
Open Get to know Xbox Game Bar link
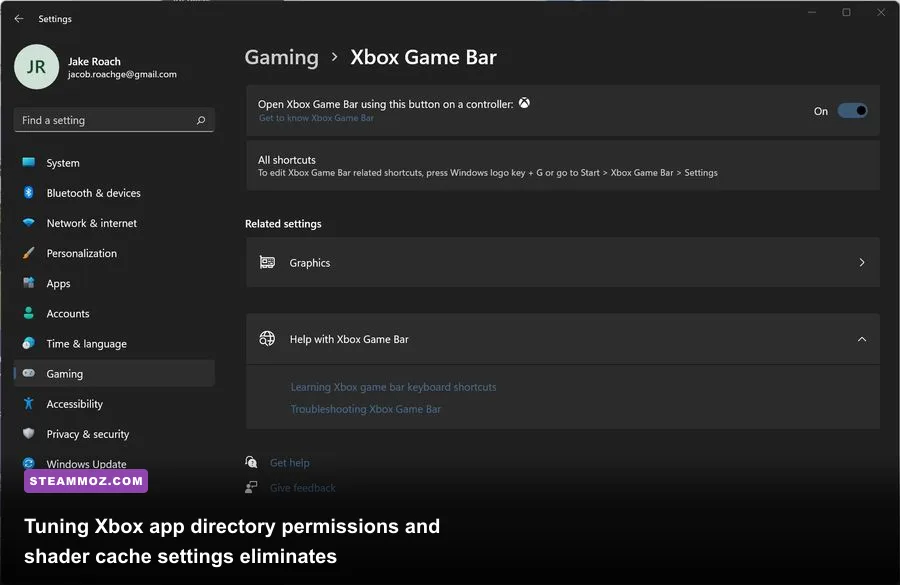coord(316,118)
